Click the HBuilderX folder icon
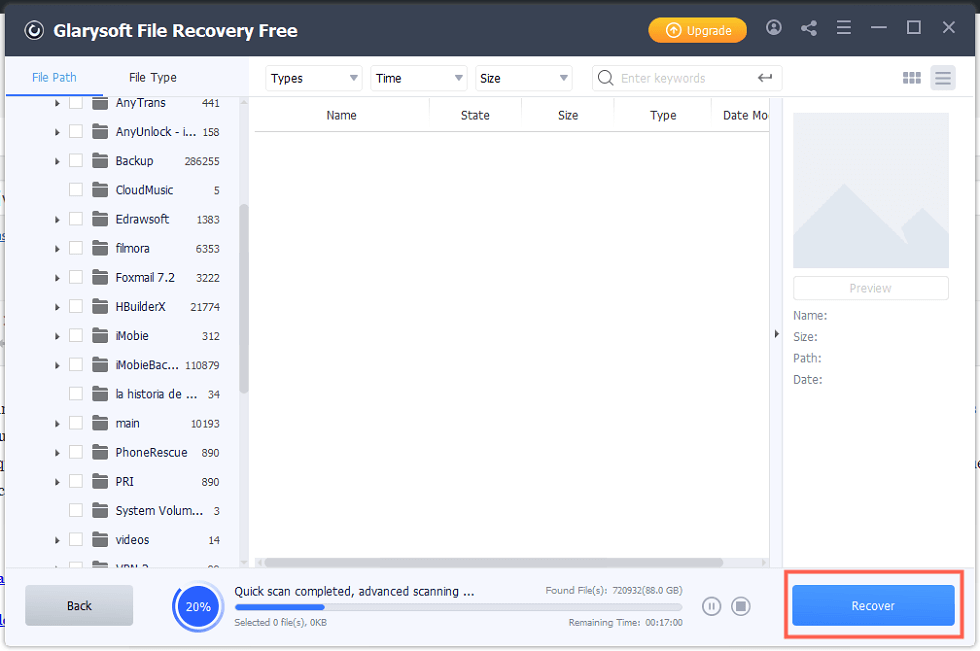This screenshot has width=980, height=651. pyautogui.click(x=100, y=307)
